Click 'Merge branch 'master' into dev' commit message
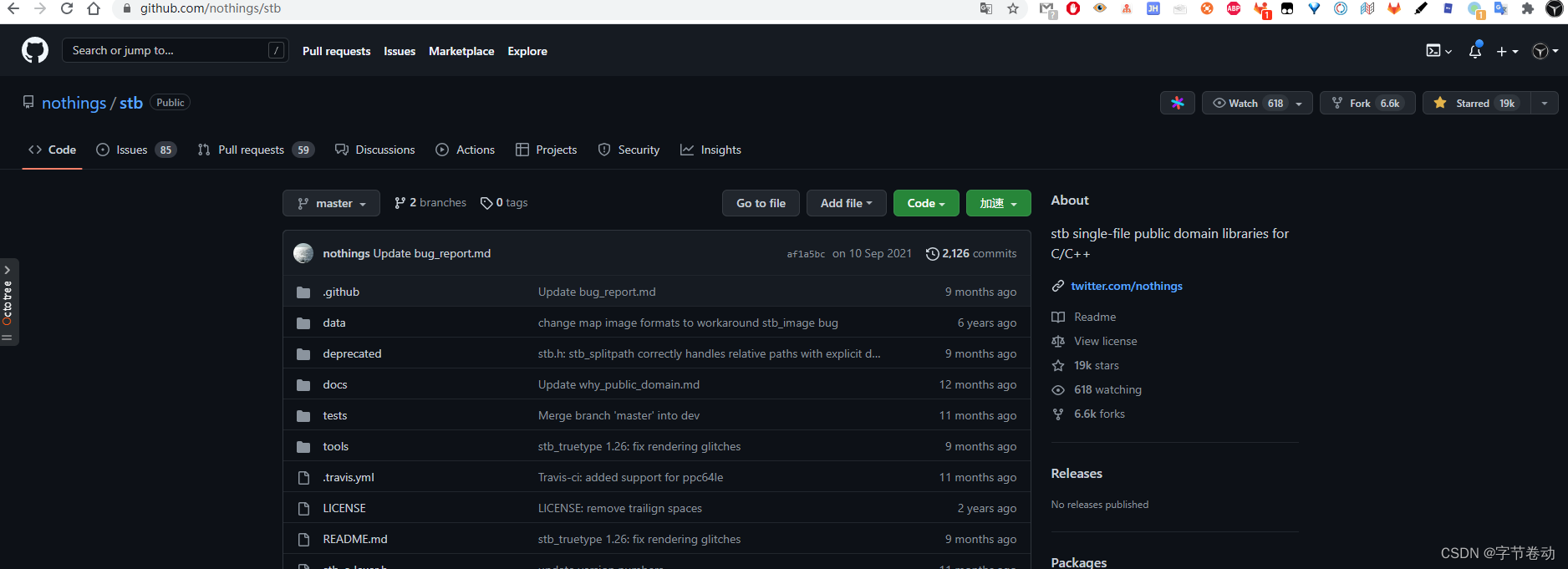This screenshot has height=569, width=1568. point(619,415)
